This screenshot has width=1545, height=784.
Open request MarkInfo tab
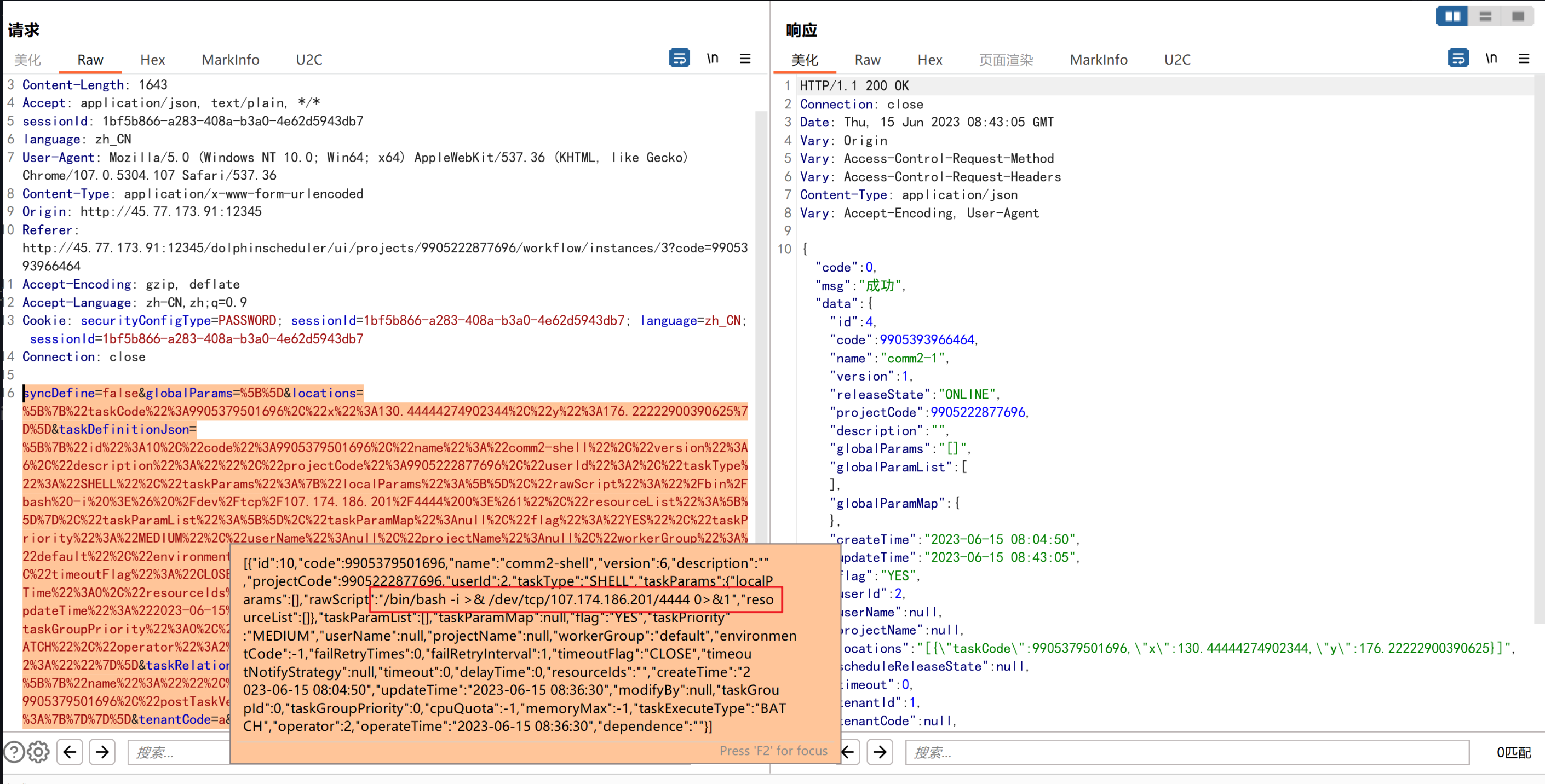tap(231, 59)
